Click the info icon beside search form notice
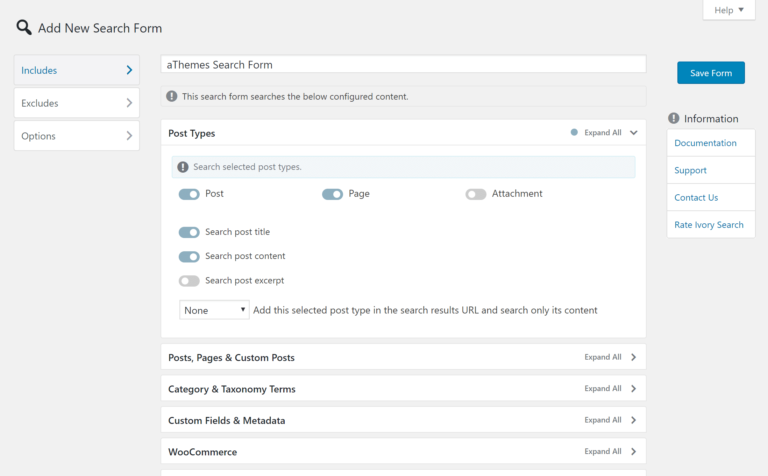This screenshot has height=476, width=768. 173,97
